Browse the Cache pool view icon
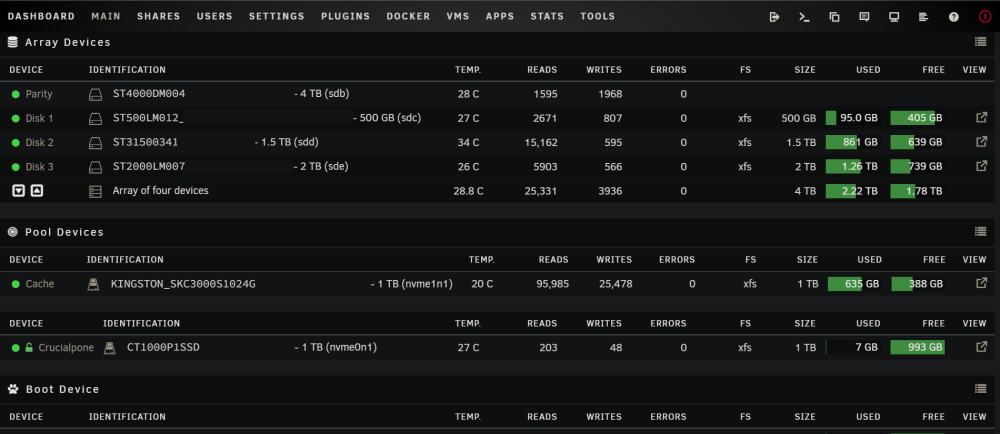Image resolution: width=1000 pixels, height=434 pixels. [982, 284]
